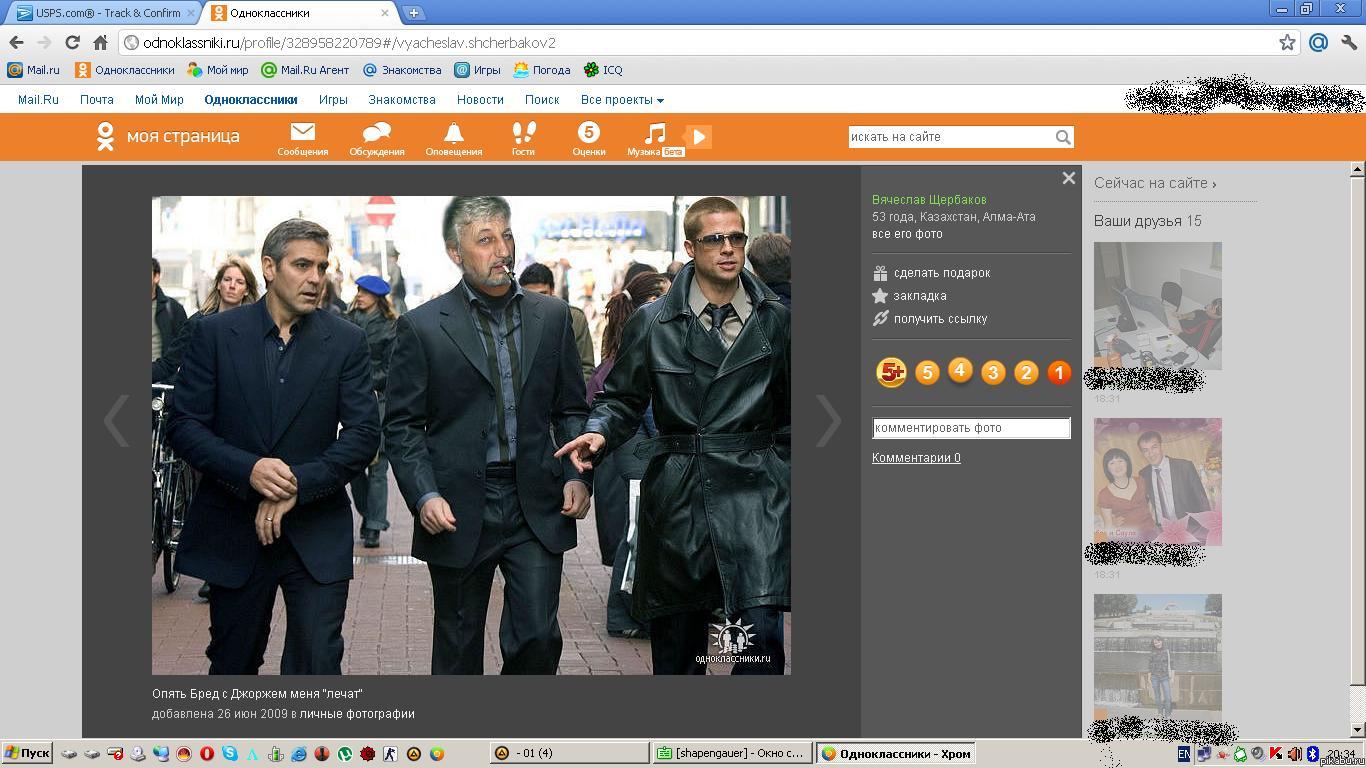This screenshot has height=768, width=1366.
Task: Expand Все проекты dropdown
Action: click(622, 100)
